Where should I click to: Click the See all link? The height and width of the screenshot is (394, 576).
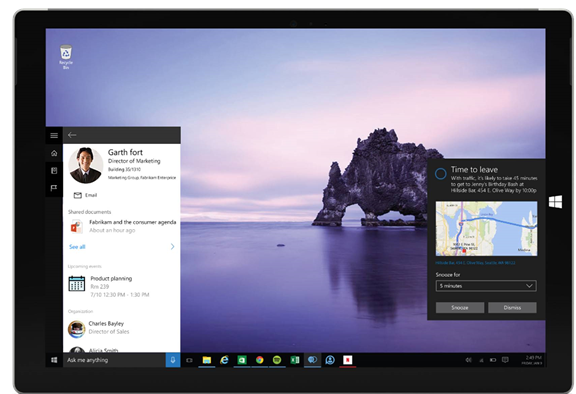pos(77,247)
